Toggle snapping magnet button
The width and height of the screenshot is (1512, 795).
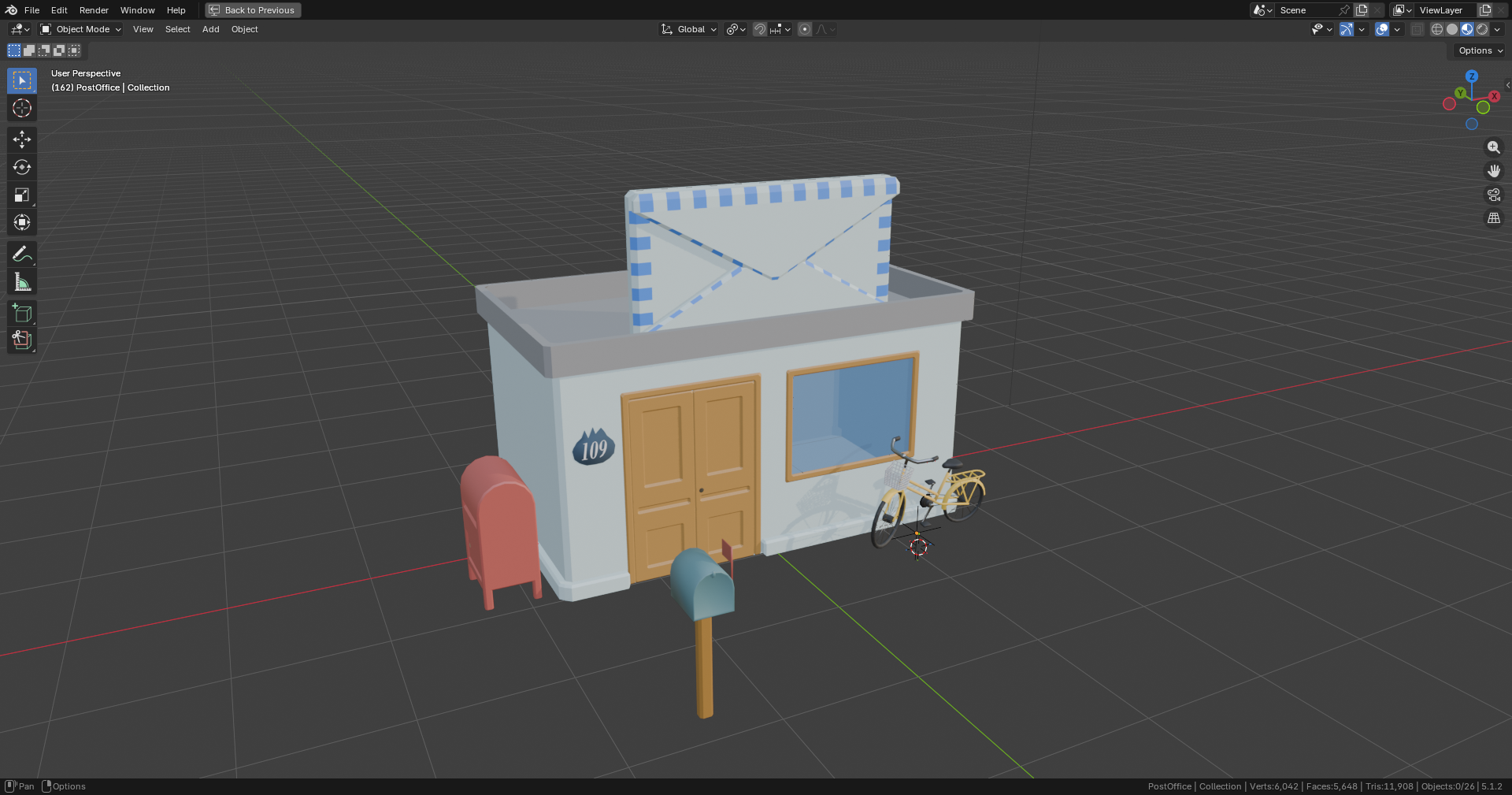click(759, 29)
